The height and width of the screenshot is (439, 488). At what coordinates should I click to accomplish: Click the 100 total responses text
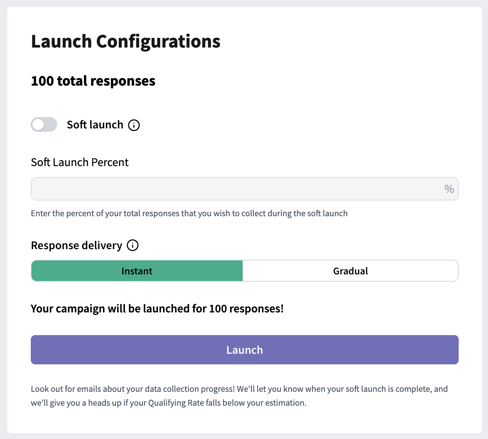pos(93,81)
